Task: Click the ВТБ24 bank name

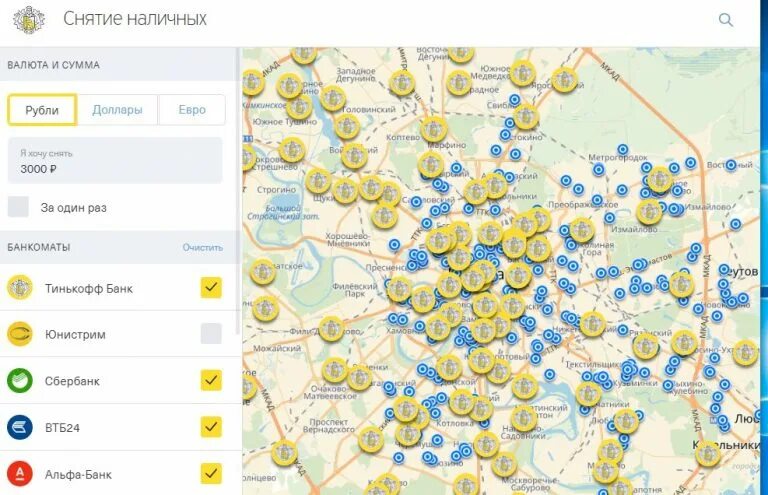Action: click(x=62, y=428)
